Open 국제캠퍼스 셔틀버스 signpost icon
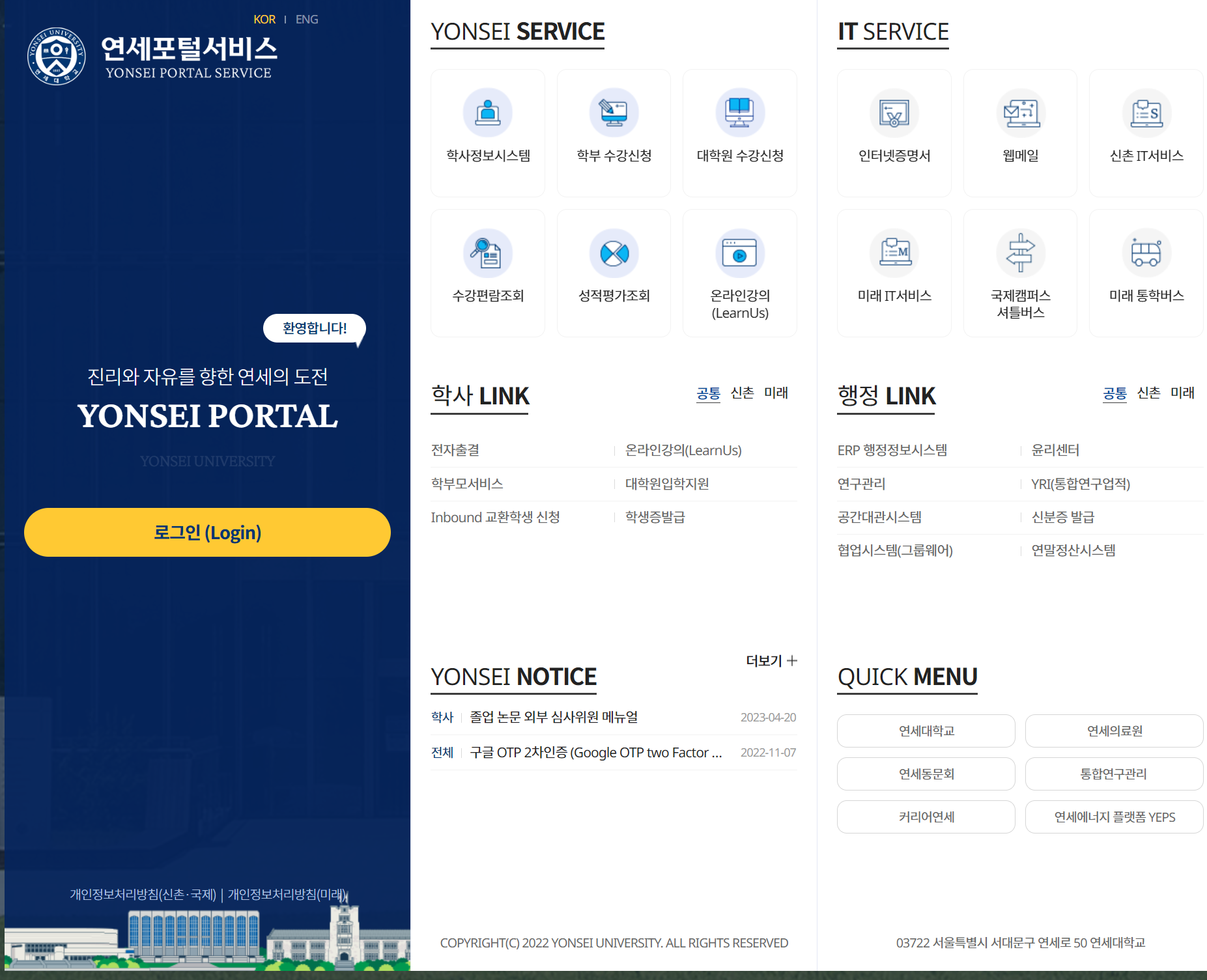Image resolution: width=1207 pixels, height=980 pixels. click(1021, 253)
